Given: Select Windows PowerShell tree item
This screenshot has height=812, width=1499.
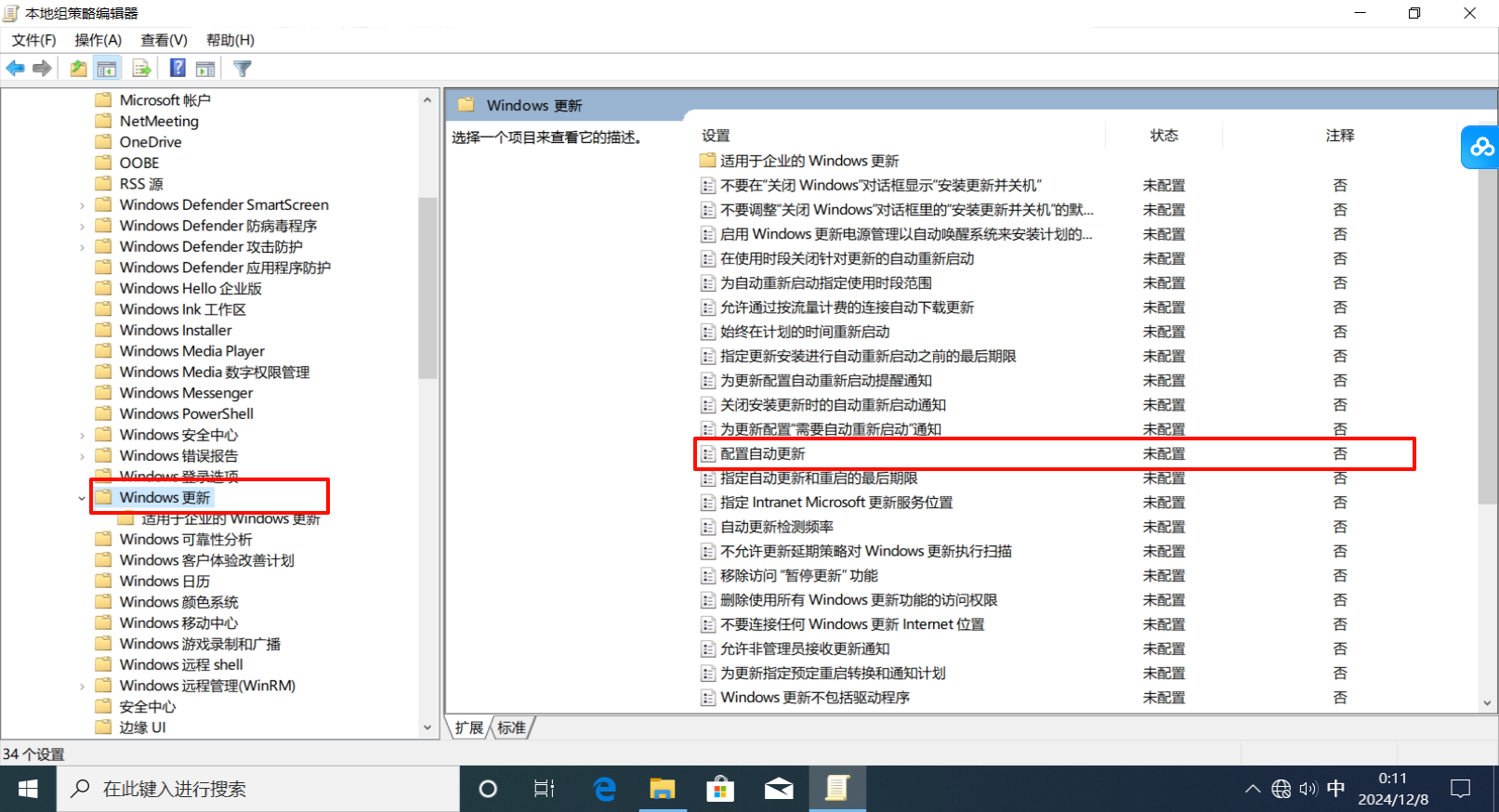Looking at the screenshot, I should (x=186, y=414).
